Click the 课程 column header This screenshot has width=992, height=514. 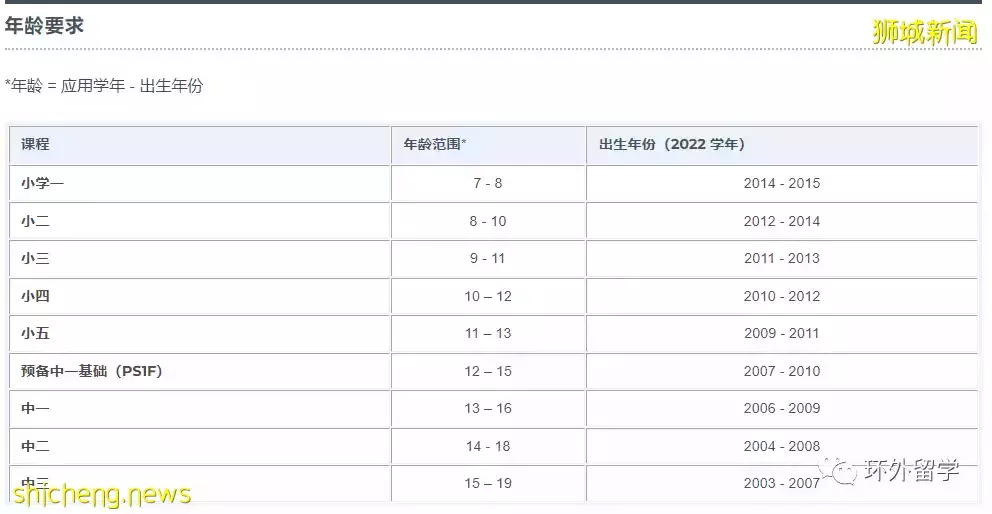tap(35, 144)
